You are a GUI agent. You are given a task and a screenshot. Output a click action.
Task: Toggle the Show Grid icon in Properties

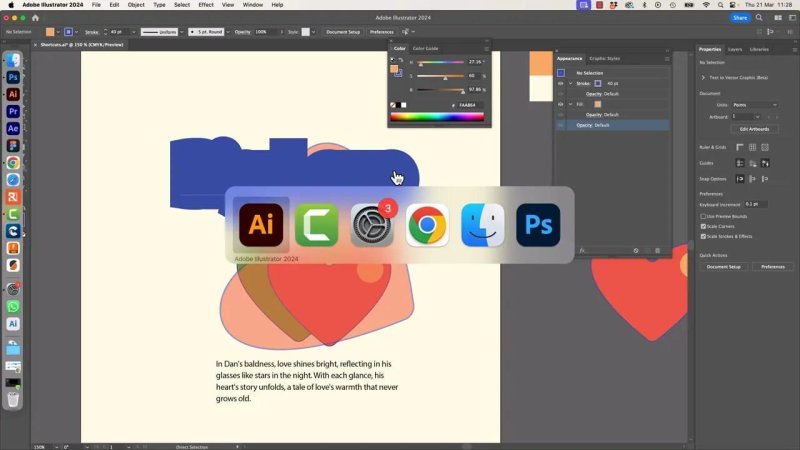click(x=753, y=147)
